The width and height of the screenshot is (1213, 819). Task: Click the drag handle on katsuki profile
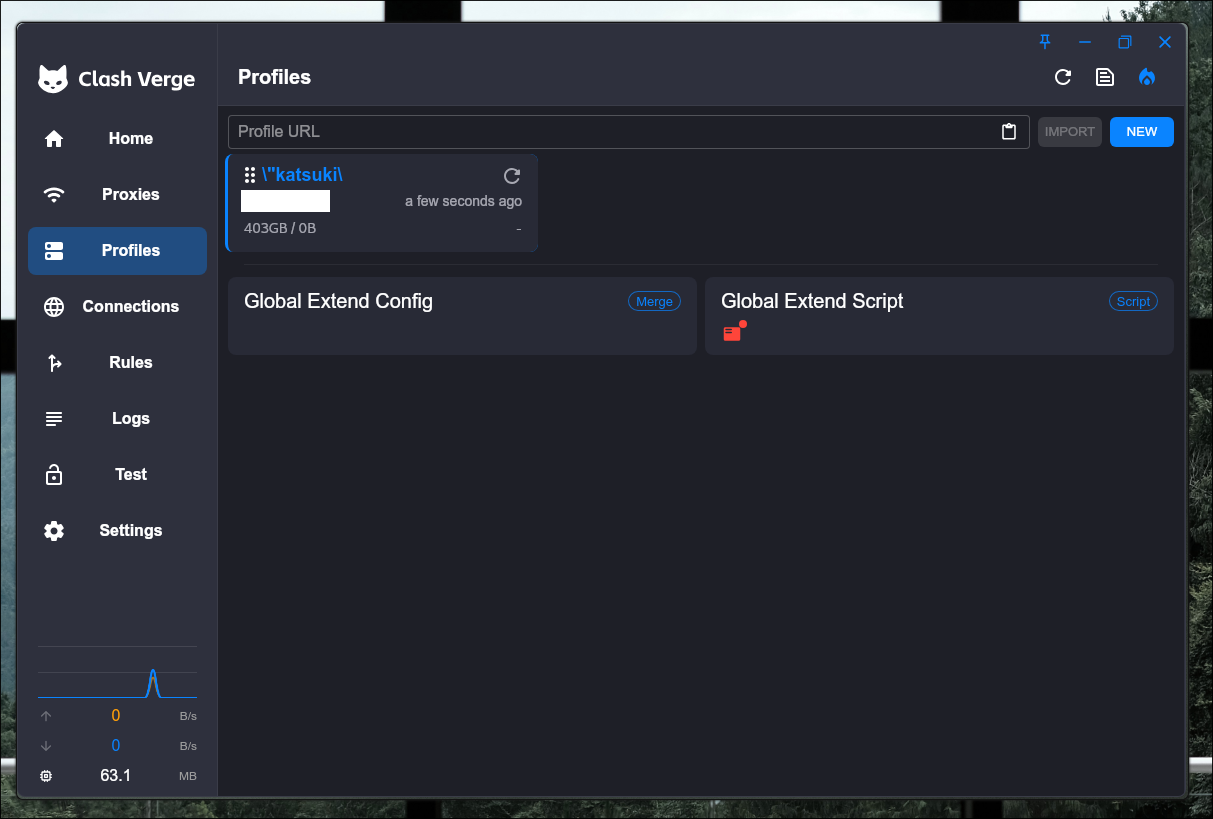pos(250,175)
